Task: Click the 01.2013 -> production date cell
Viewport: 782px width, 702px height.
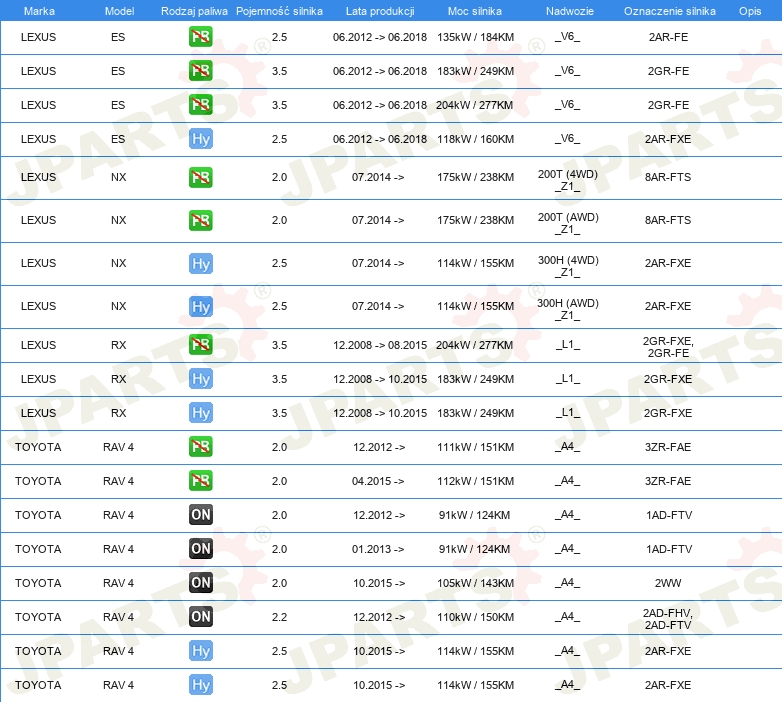Action: (x=378, y=549)
